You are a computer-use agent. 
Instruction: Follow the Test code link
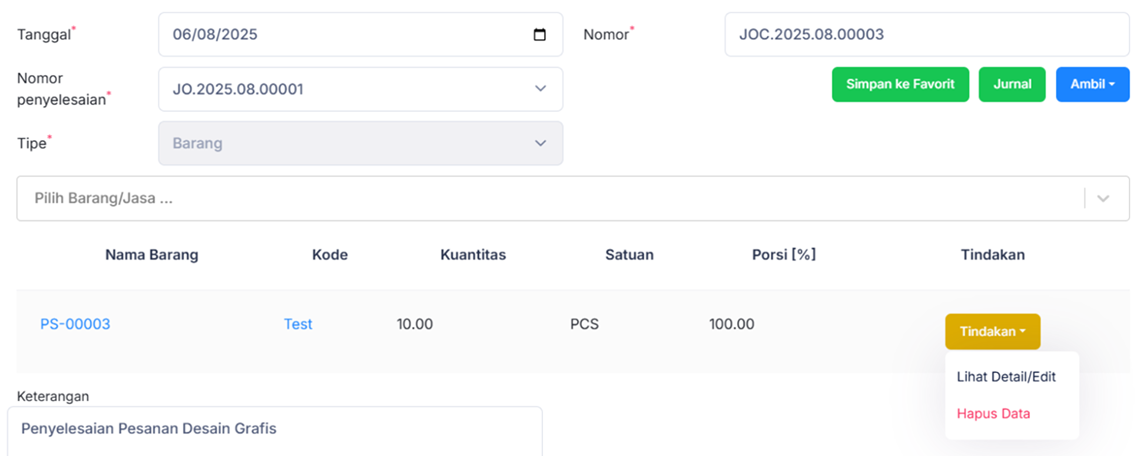tap(298, 324)
